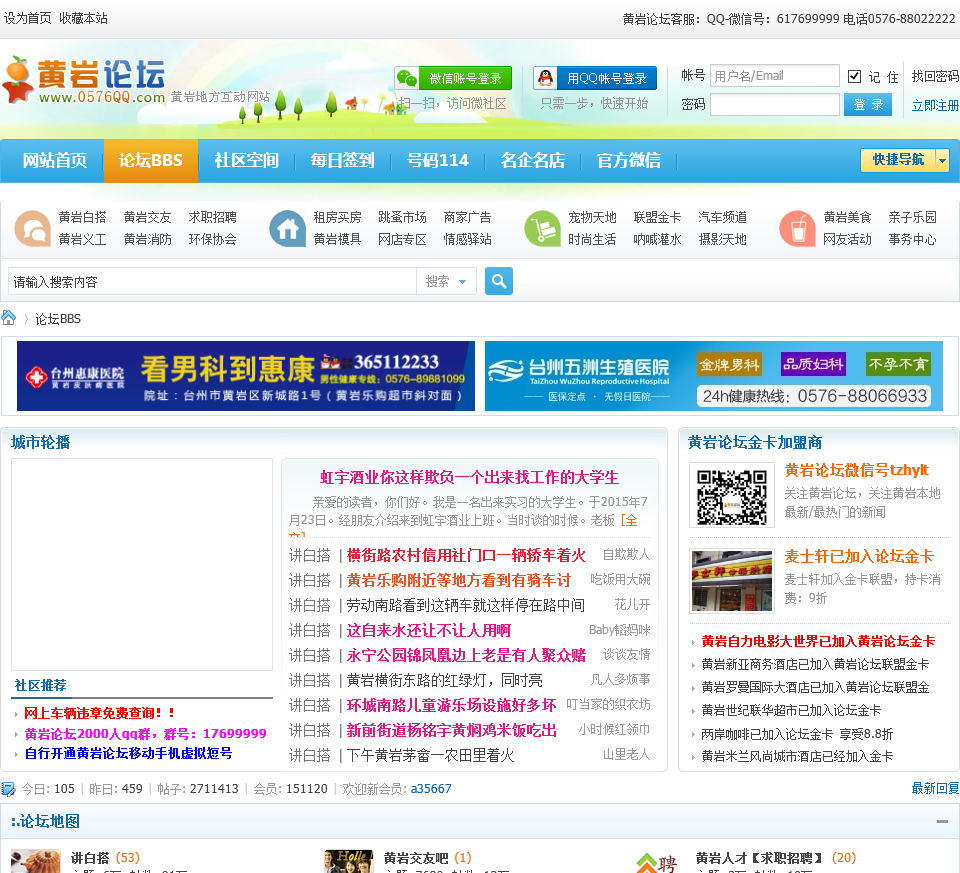Click the 黄岩交友吧 board thumbnail icon
Screen dimensions: 960x873
348,861
